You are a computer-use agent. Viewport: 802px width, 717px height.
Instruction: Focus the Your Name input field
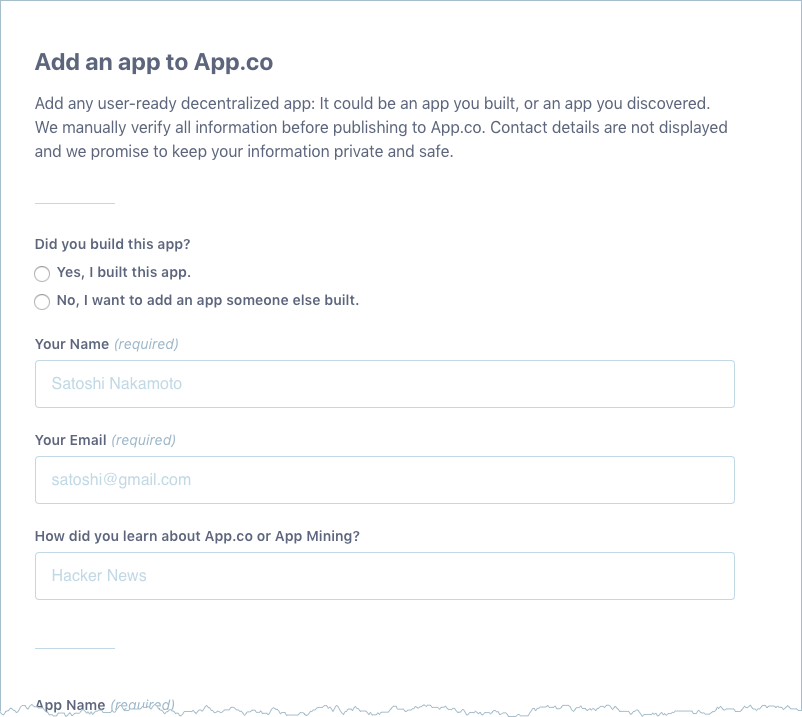click(384, 384)
